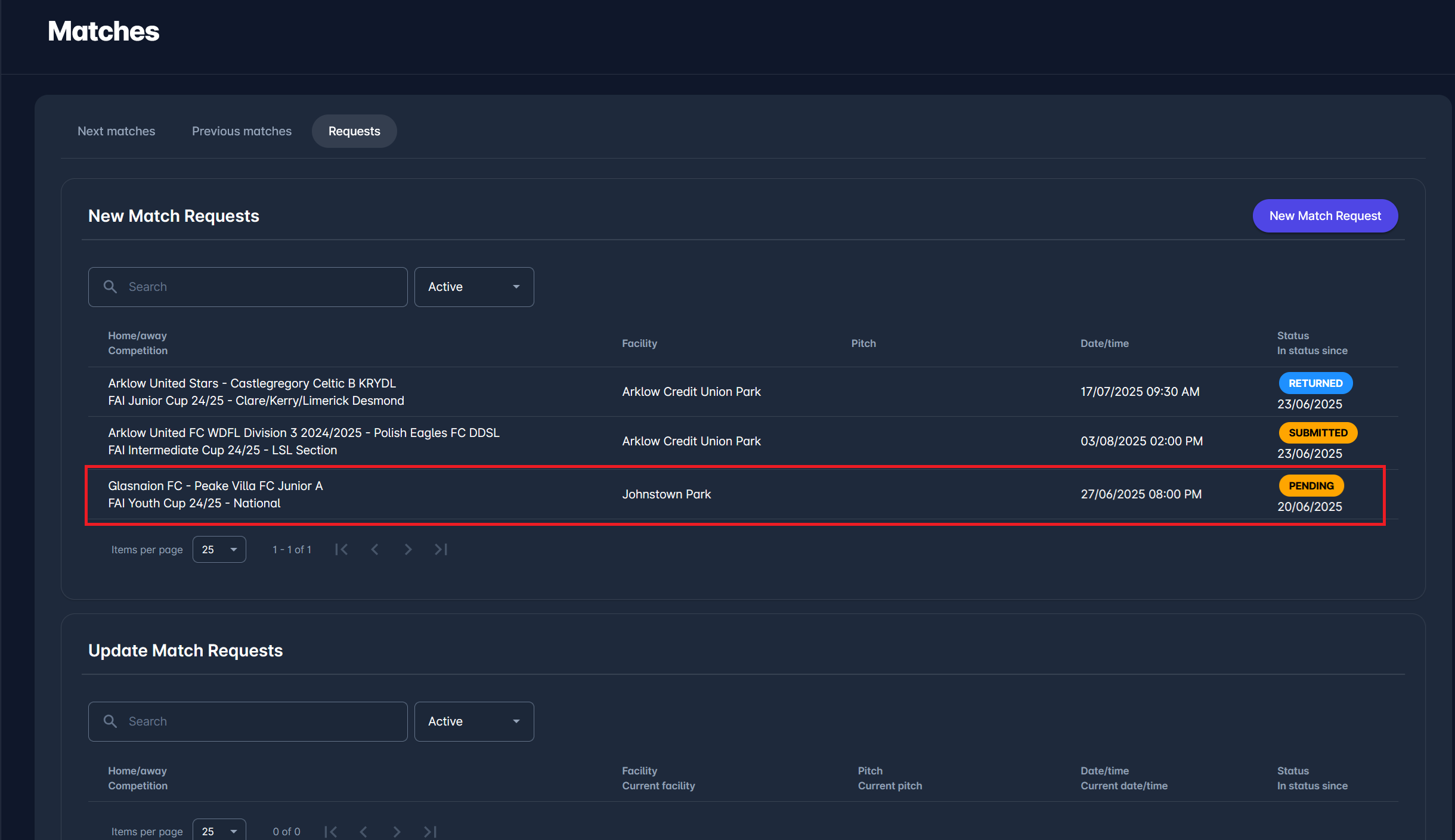This screenshot has height=840, width=1455.
Task: Go to last page in Update Match Requests
Action: pyautogui.click(x=430, y=831)
